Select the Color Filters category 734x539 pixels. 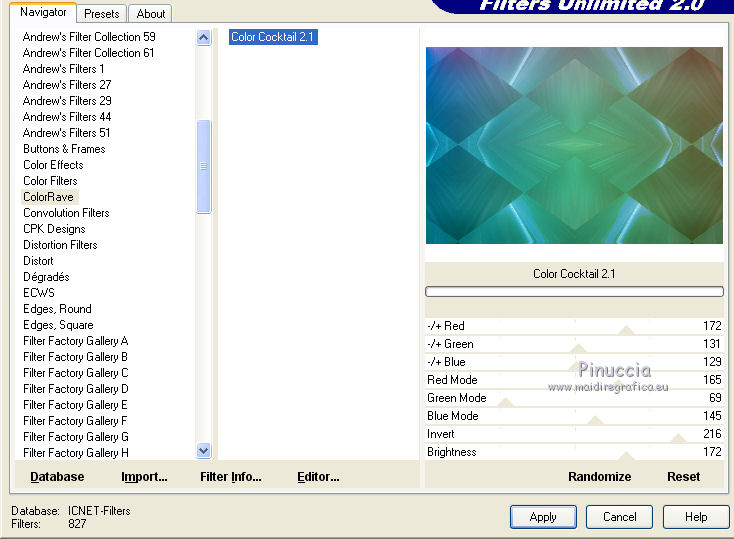click(50, 181)
